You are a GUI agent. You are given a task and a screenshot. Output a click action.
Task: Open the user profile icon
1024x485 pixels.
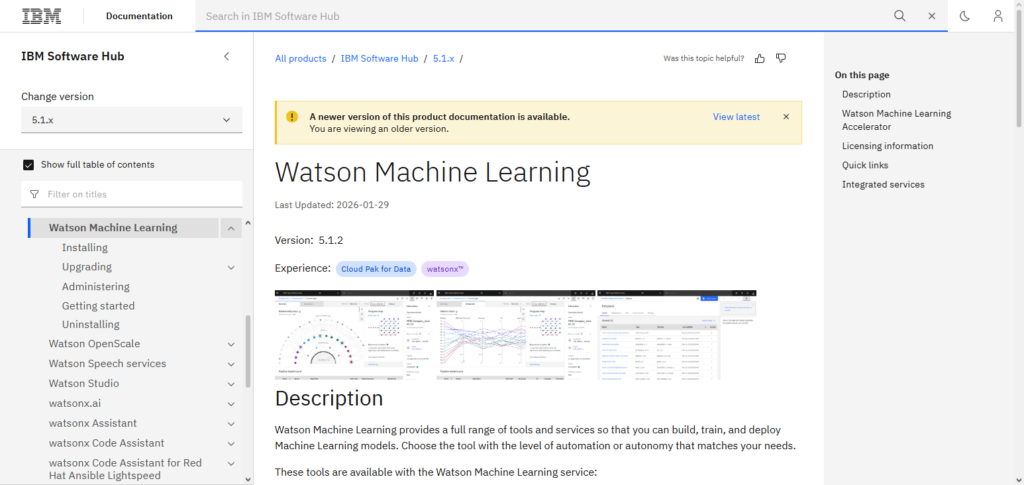point(998,16)
